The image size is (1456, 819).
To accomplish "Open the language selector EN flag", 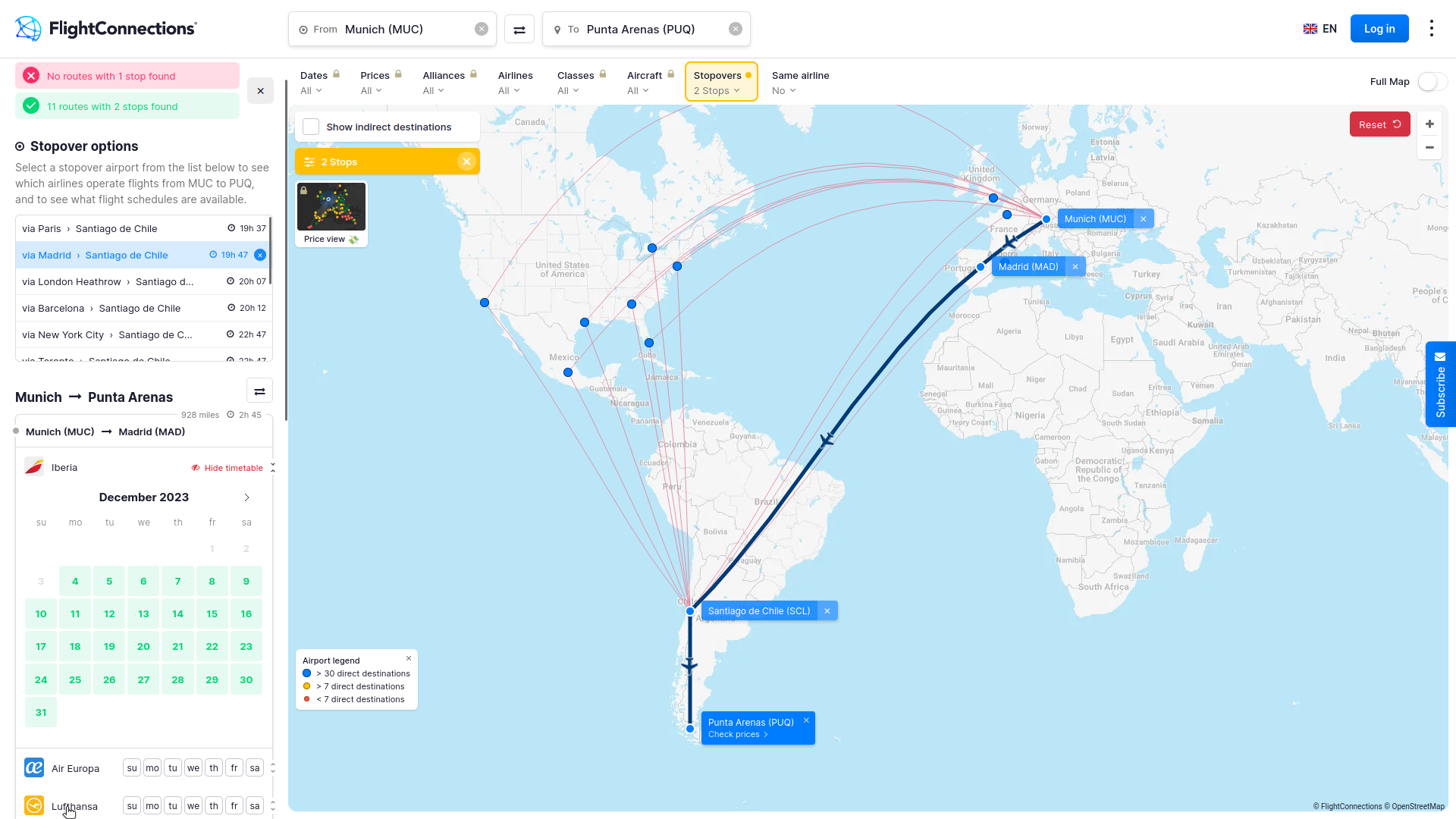I will (x=1320, y=29).
